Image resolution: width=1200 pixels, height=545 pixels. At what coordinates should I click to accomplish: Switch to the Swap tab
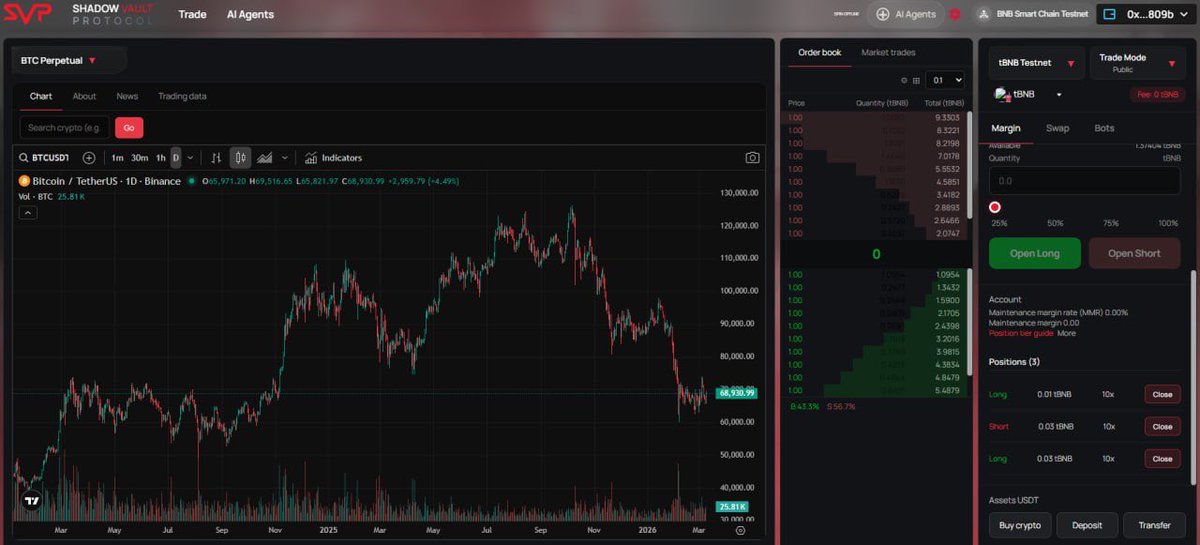click(x=1057, y=128)
